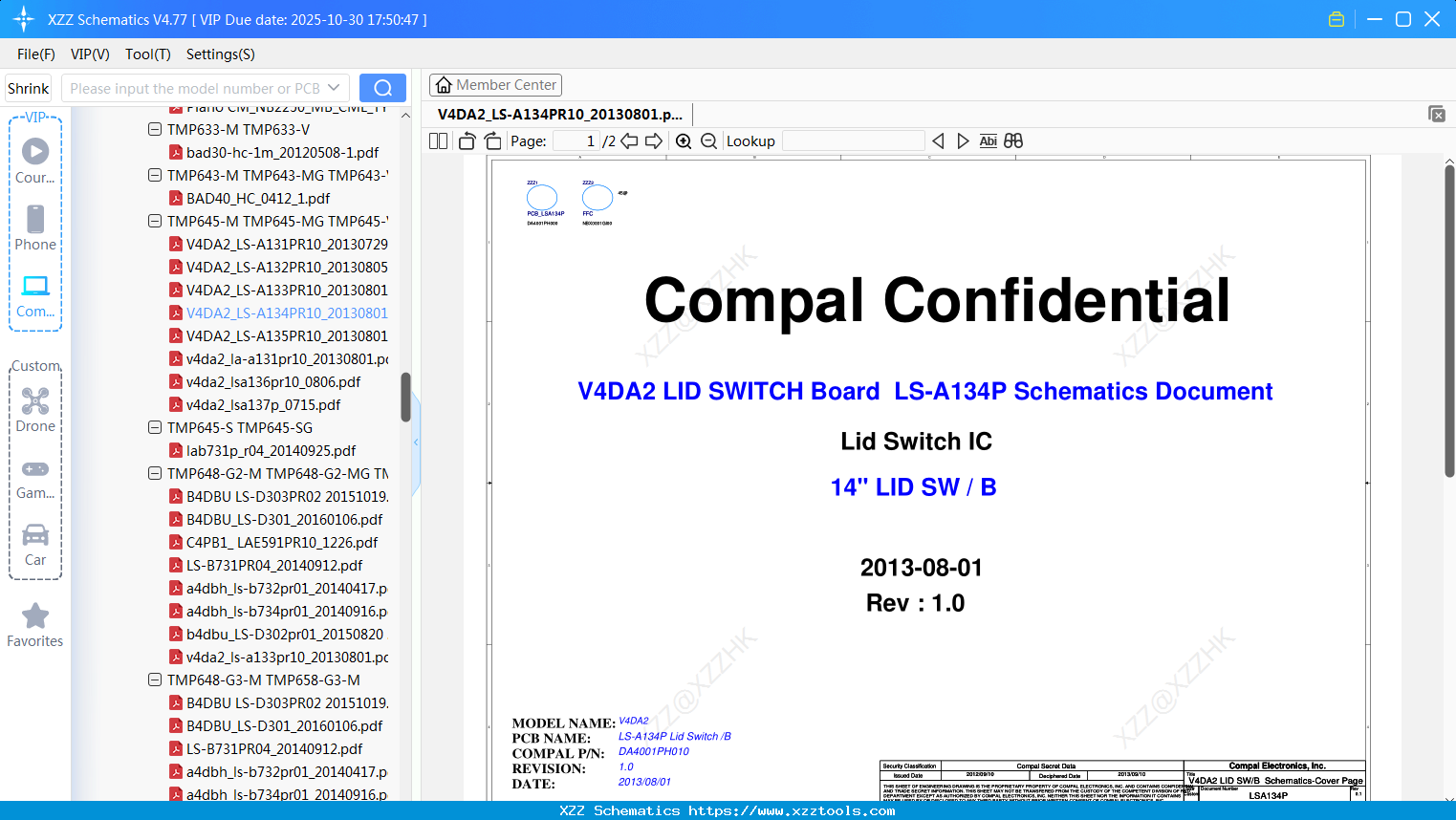Open the Car category
The height and width of the screenshot is (820, 1456).
35,545
